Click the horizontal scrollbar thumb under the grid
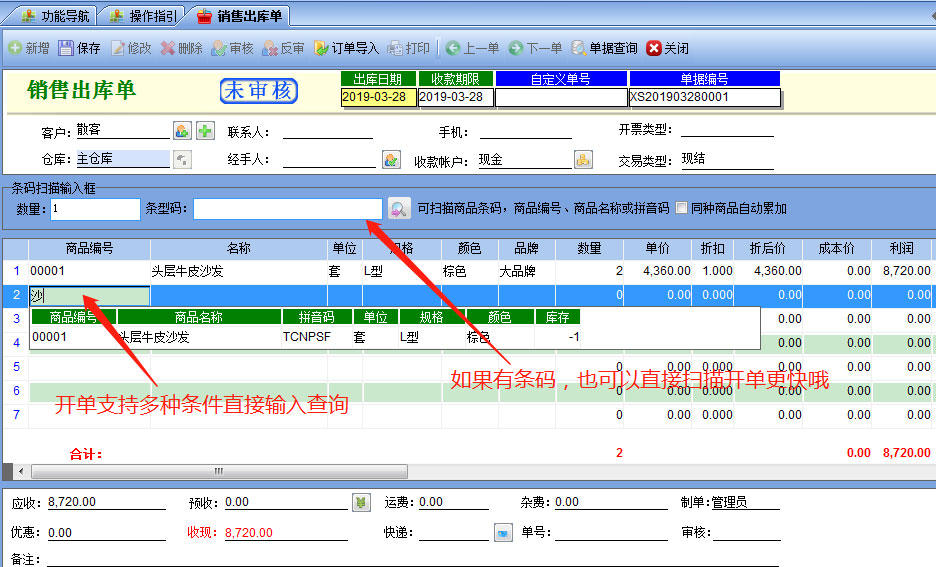The height and width of the screenshot is (567, 936). 200,471
